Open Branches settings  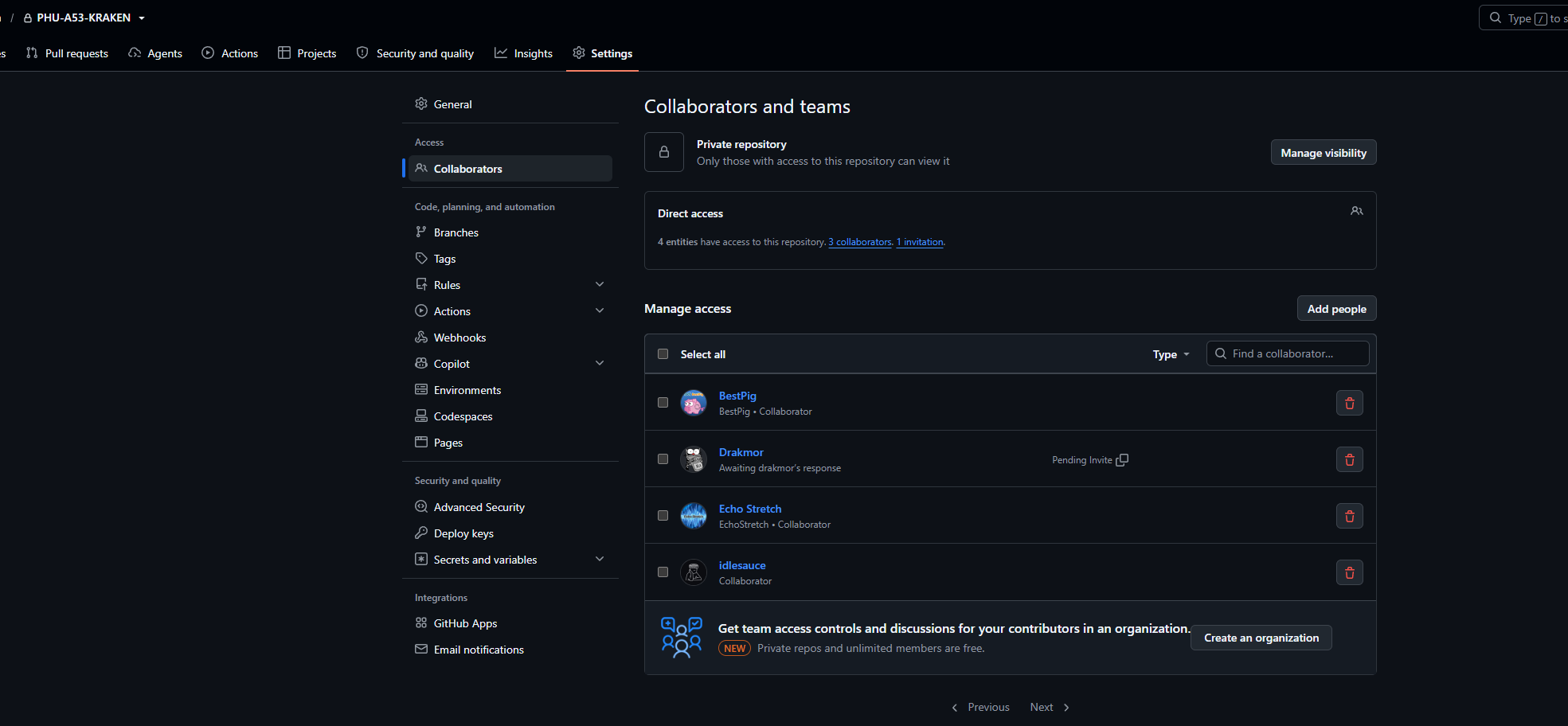point(510,232)
